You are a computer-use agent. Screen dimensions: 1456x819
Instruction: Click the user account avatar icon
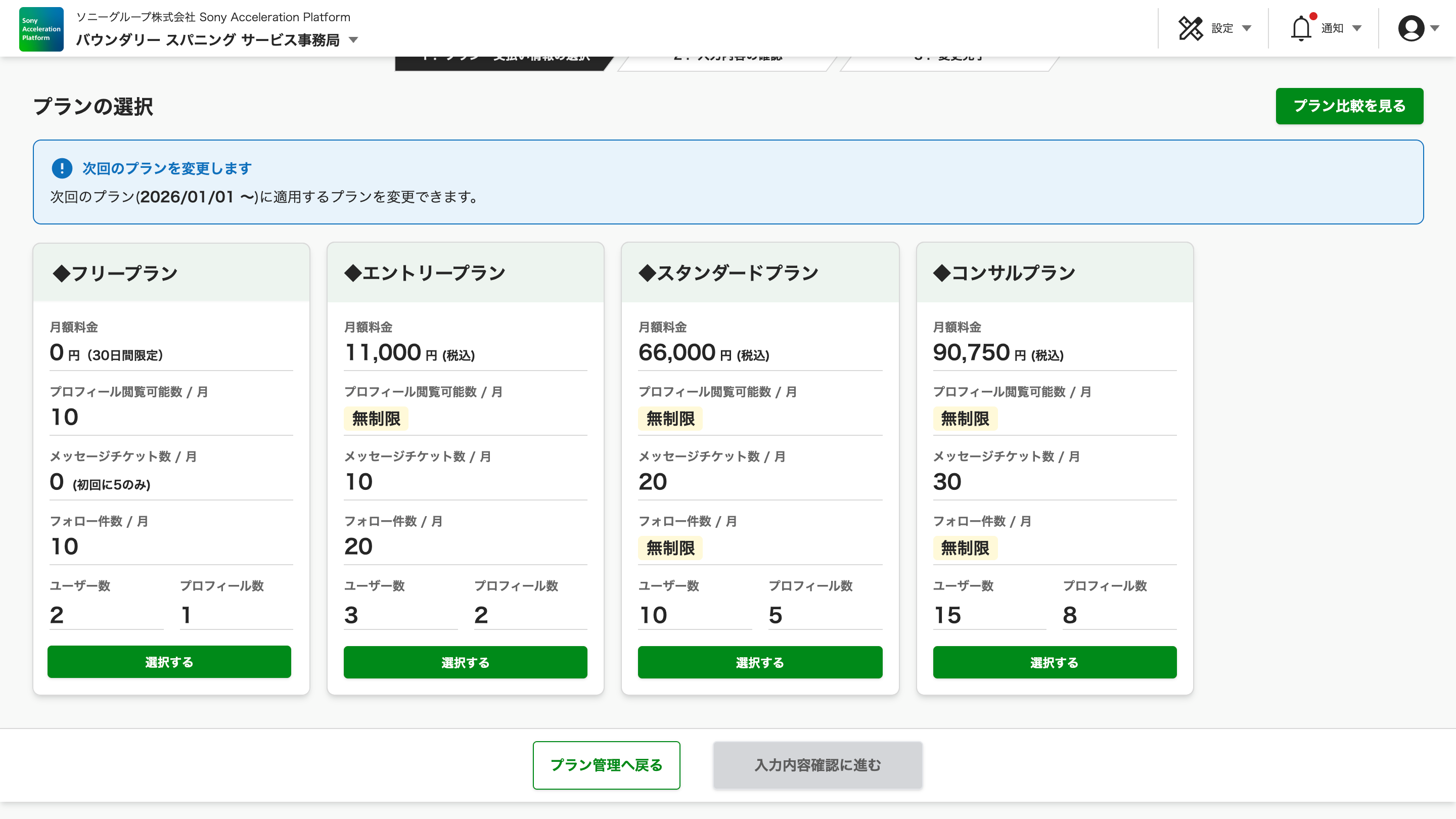tap(1411, 28)
